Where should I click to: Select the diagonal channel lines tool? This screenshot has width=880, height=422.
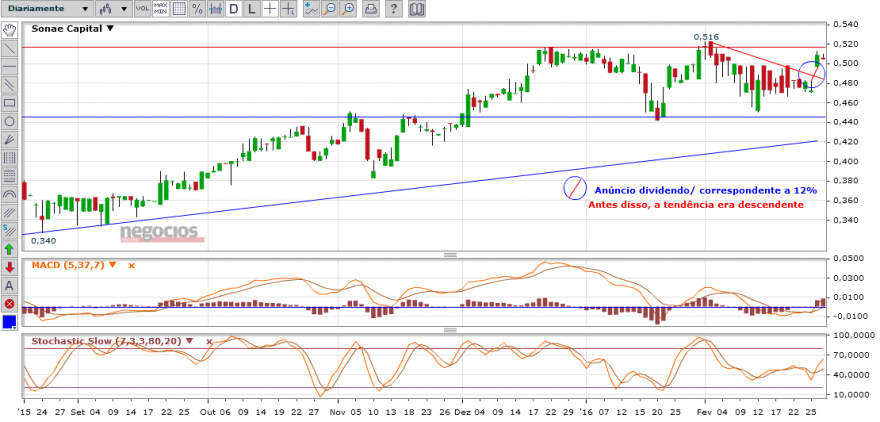pyautogui.click(x=9, y=212)
